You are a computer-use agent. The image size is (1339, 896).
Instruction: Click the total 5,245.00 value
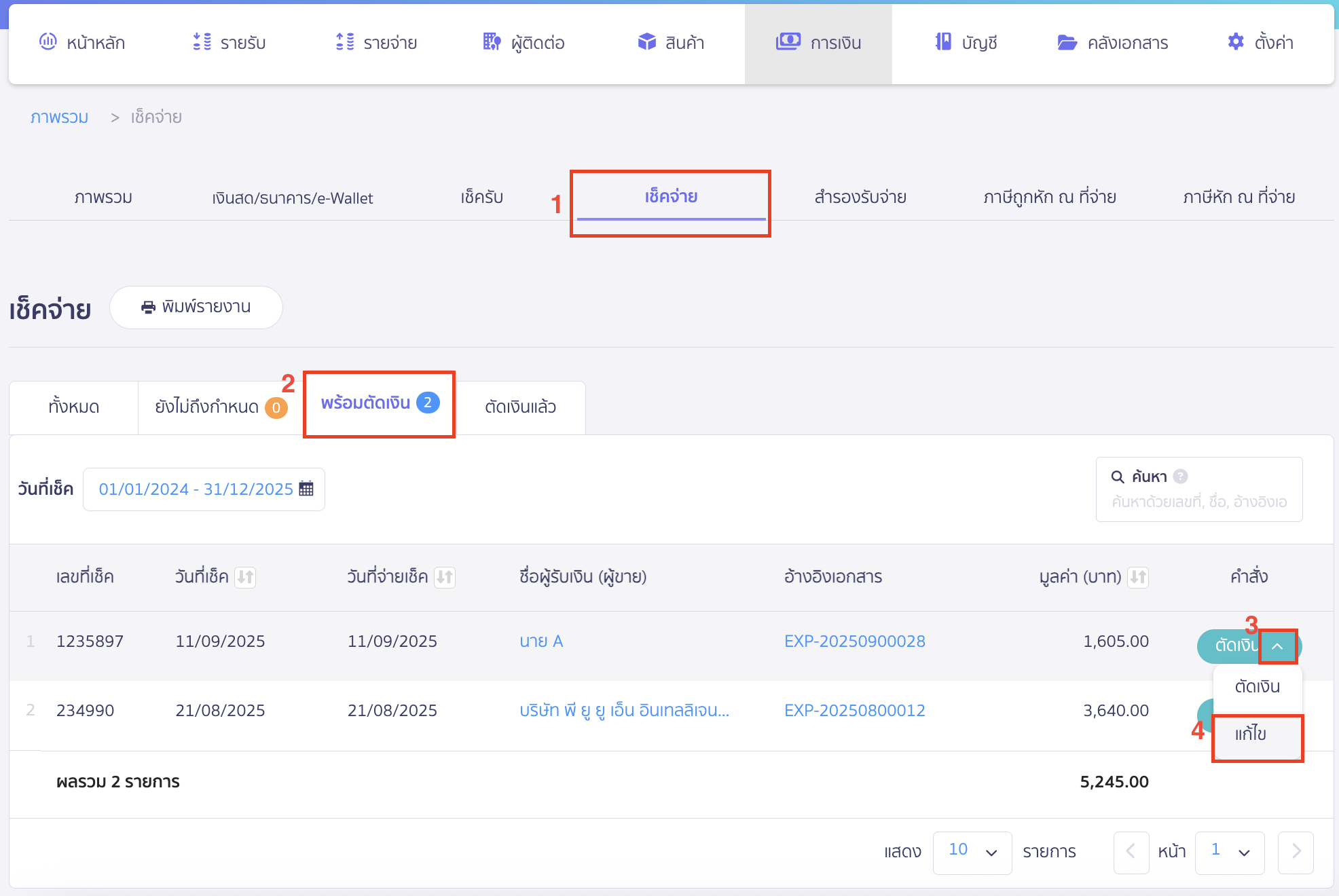pos(1114,782)
